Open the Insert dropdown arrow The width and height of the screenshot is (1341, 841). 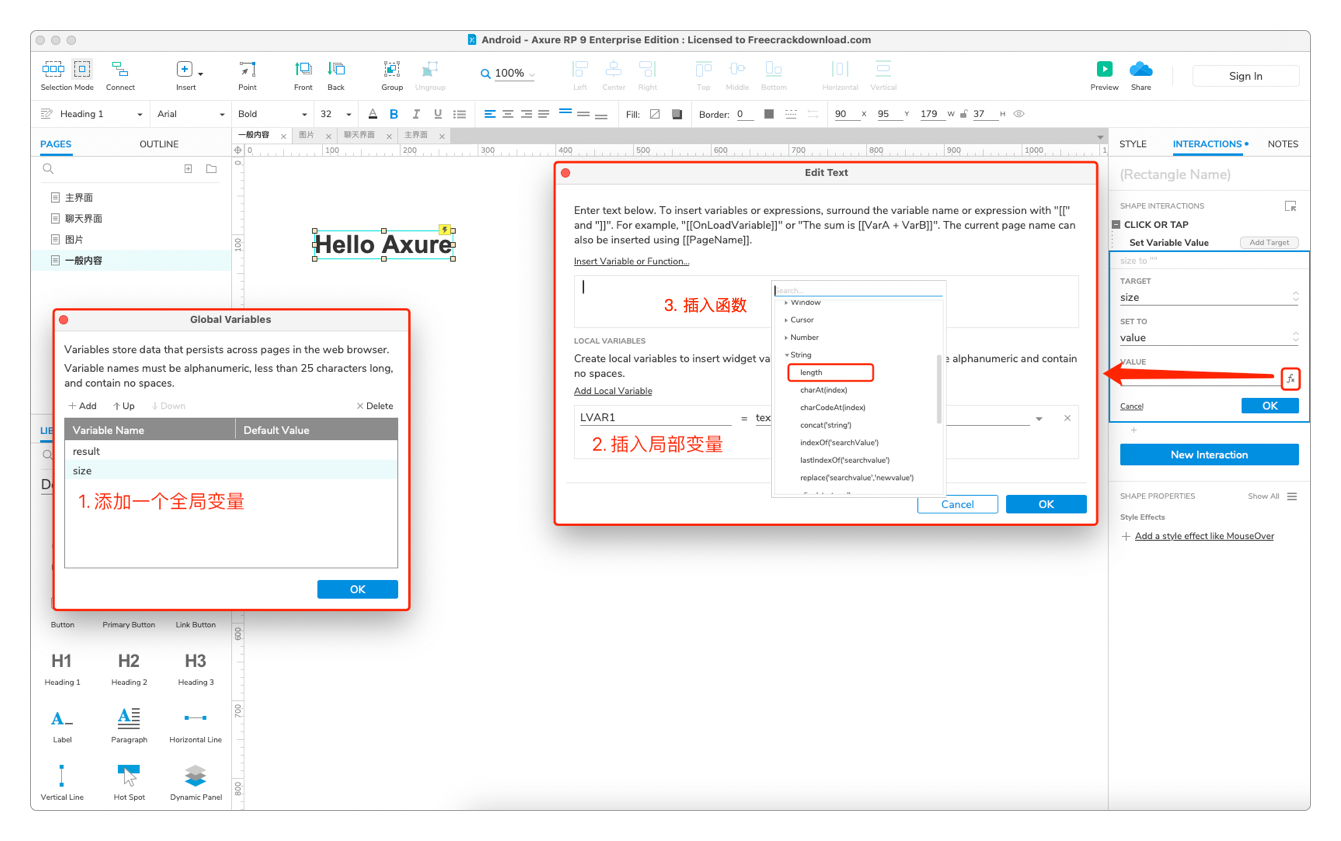201,74
